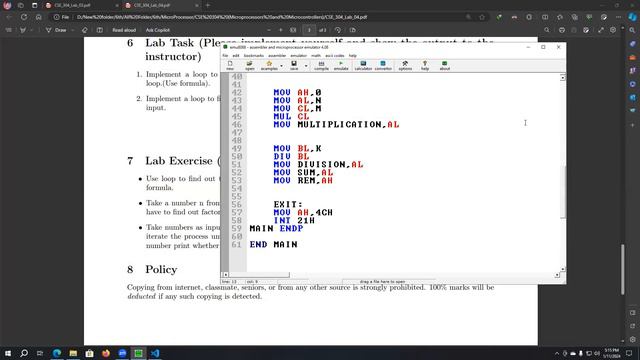
Task: Expand the examples dropdown arrow
Action: click(x=281, y=66)
